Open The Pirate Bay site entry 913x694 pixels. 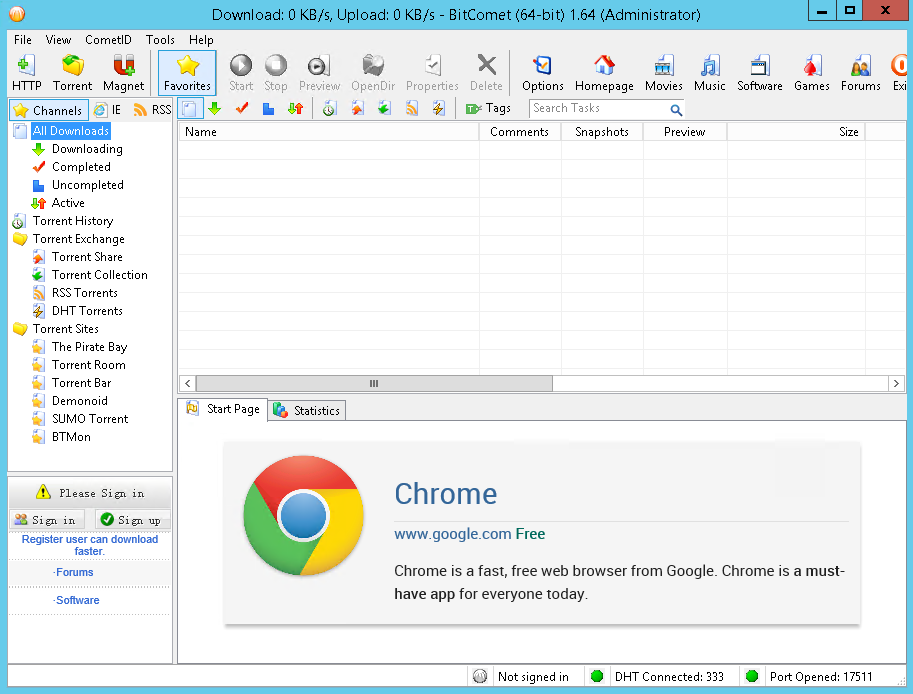(x=89, y=347)
